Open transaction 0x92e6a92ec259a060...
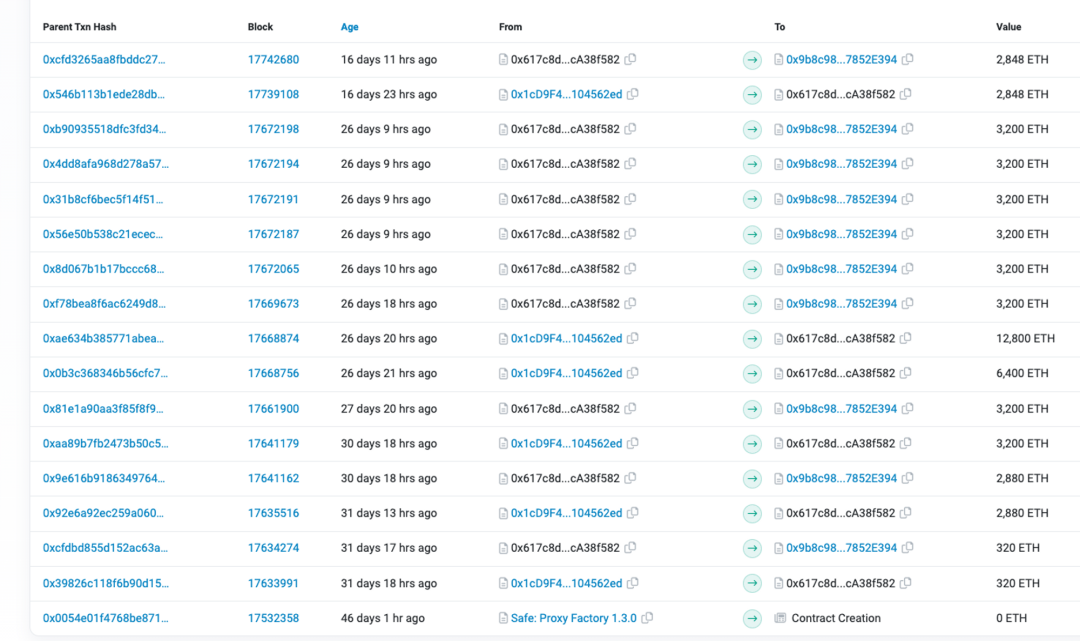The width and height of the screenshot is (1080, 641). point(103,513)
